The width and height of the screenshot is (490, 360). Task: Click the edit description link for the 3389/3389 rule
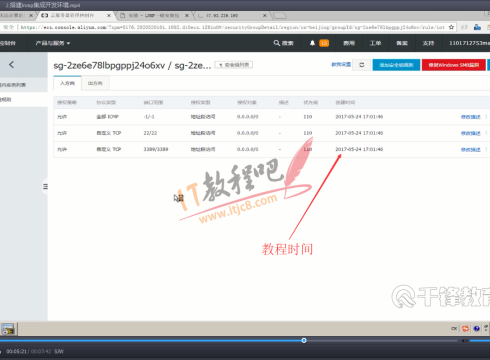click(470, 150)
